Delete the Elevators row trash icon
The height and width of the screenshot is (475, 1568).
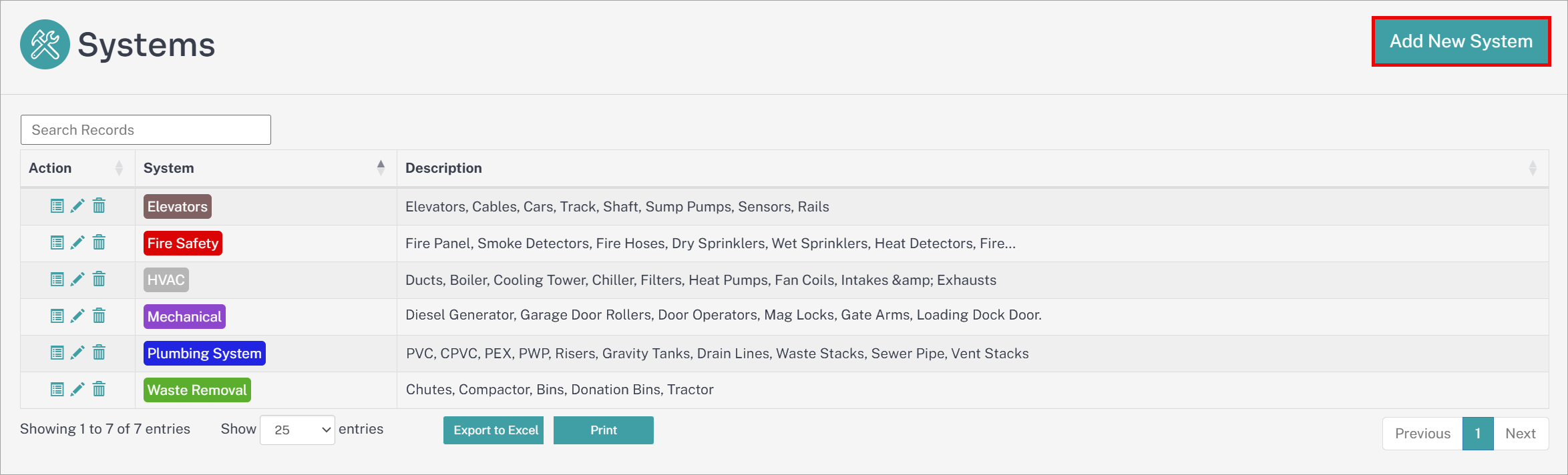(x=99, y=205)
